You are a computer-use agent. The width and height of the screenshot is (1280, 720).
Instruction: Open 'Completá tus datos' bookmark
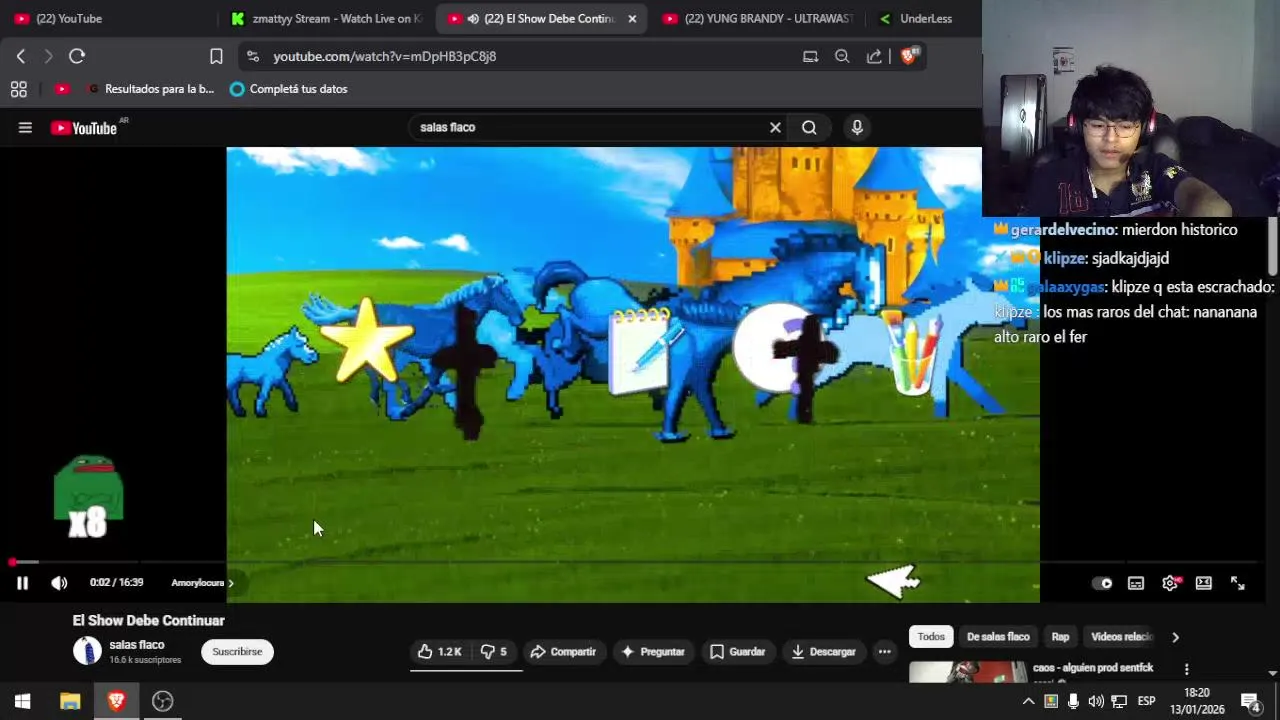tap(289, 89)
